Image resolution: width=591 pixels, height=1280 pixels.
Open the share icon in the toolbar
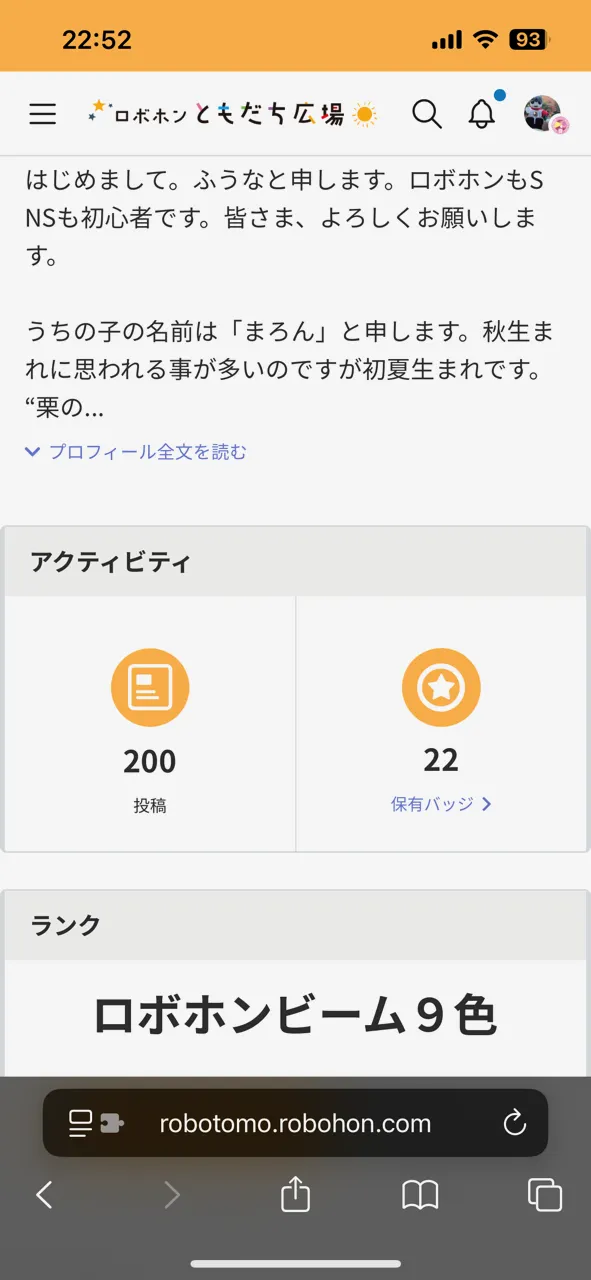pos(295,1194)
